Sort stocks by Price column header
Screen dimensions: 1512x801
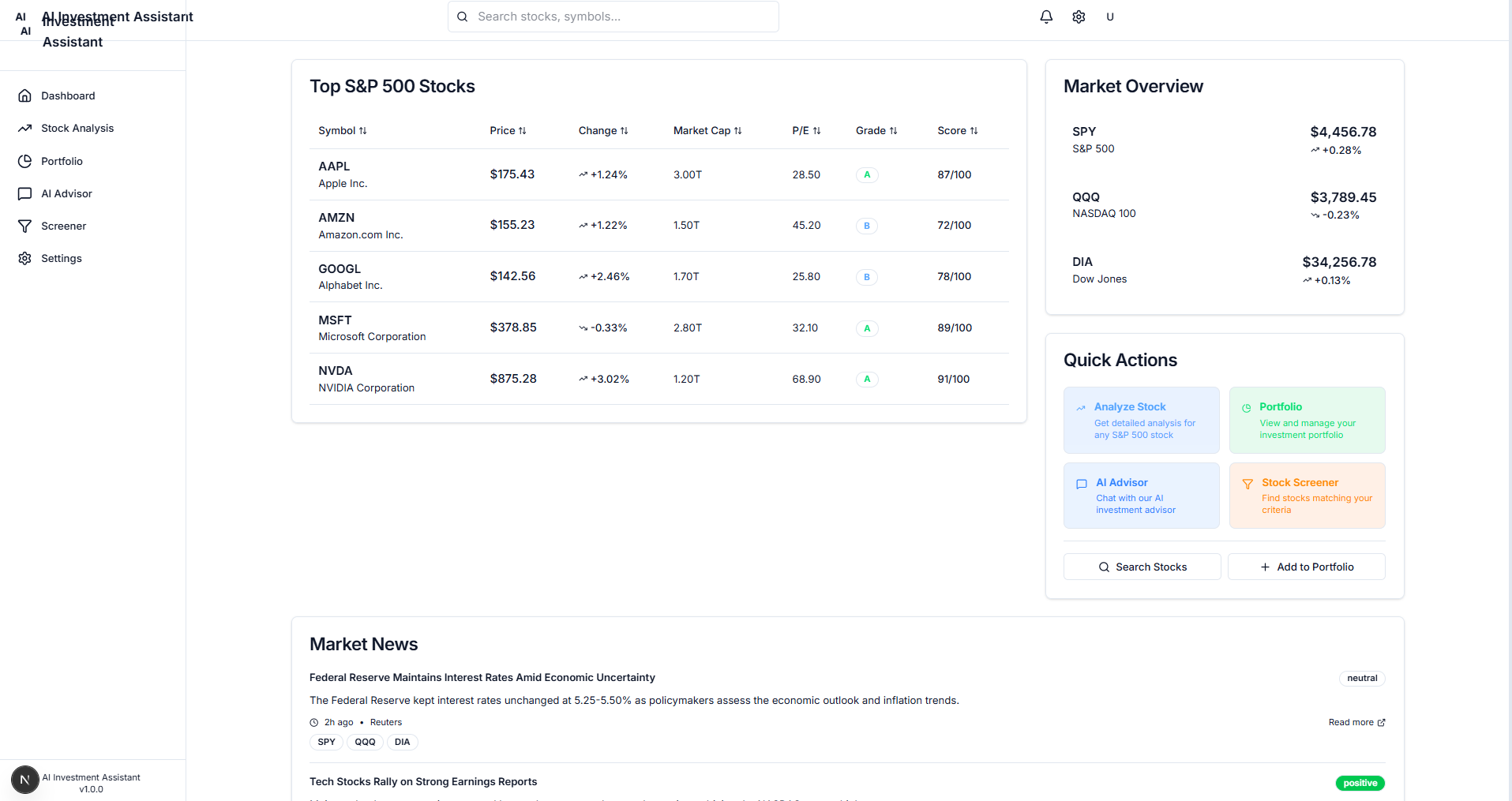[508, 131]
